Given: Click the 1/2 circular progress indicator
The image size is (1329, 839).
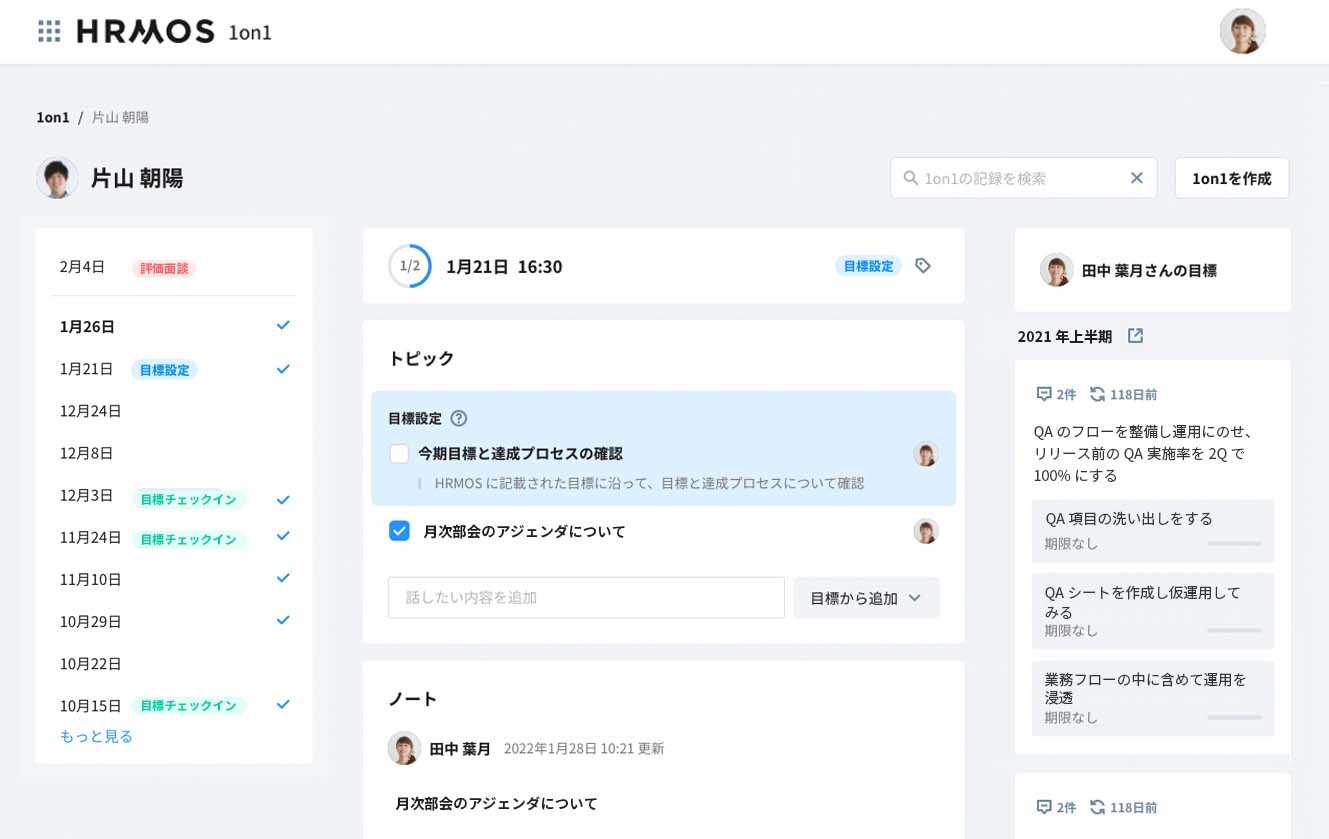Looking at the screenshot, I should pyautogui.click(x=410, y=266).
